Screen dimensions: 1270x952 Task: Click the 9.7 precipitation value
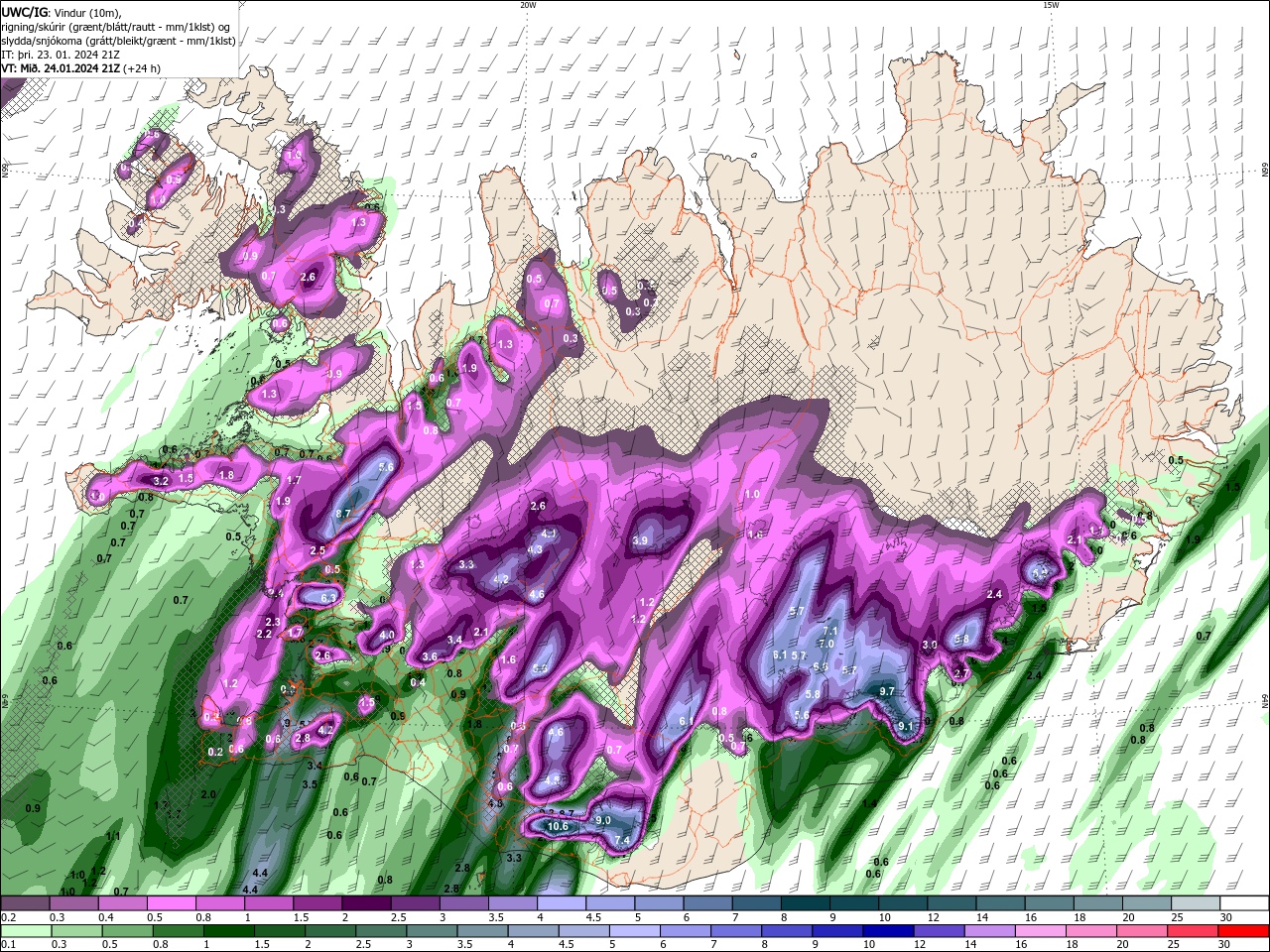pos(887,691)
